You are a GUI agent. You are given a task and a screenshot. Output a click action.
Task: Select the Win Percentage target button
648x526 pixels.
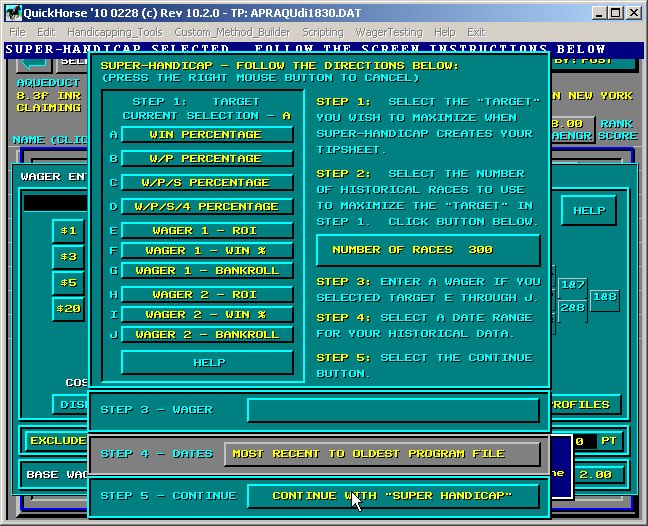click(x=207, y=134)
